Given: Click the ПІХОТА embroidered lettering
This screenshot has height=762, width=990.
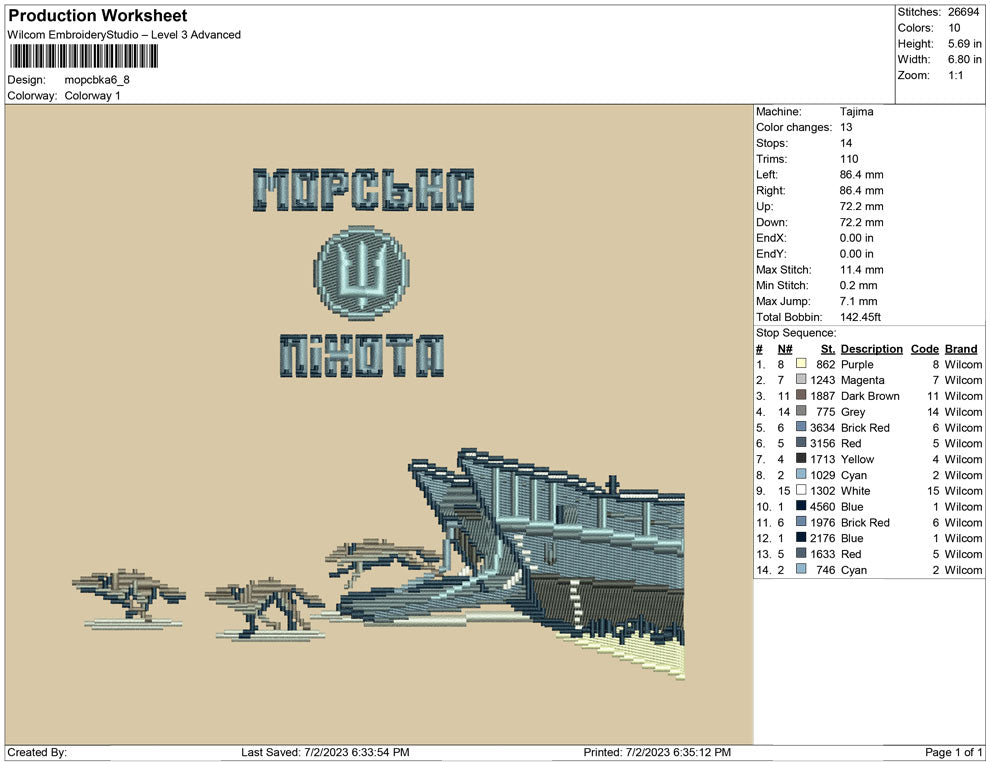Looking at the screenshot, I should click(361, 356).
